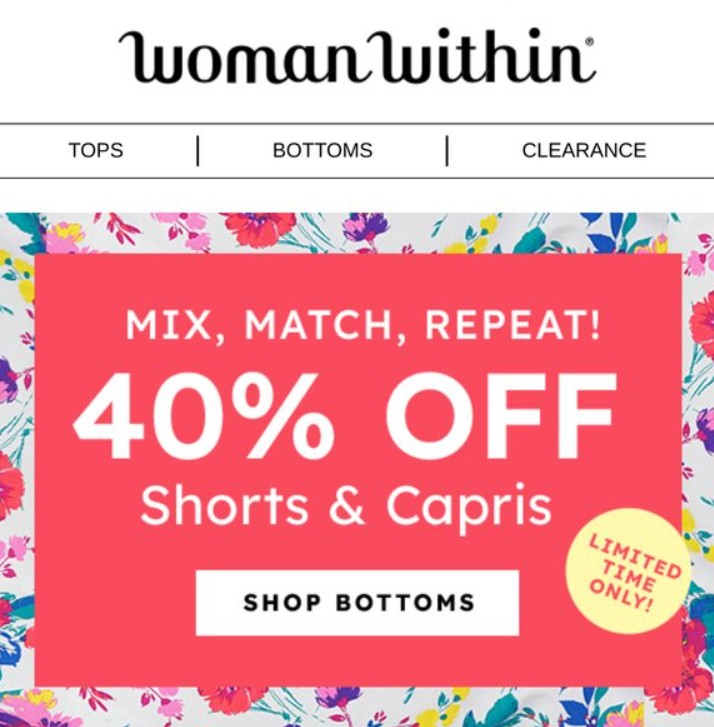714x727 pixels.
Task: Click the divider between TOPS and BOTTOMS
Action: pos(198,151)
